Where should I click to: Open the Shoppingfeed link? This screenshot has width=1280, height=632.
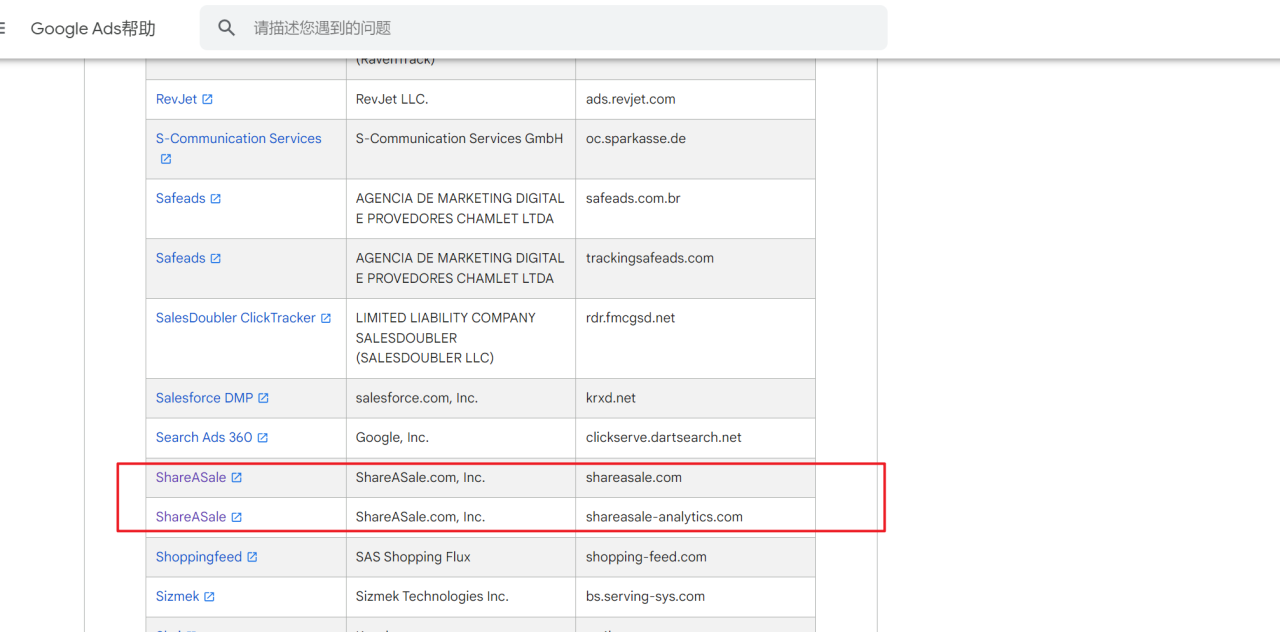[198, 557]
